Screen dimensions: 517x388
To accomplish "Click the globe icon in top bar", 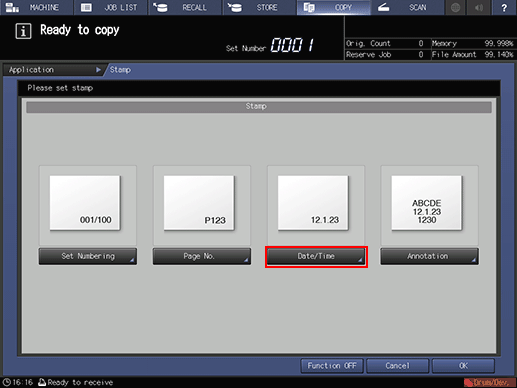I will (456, 7).
